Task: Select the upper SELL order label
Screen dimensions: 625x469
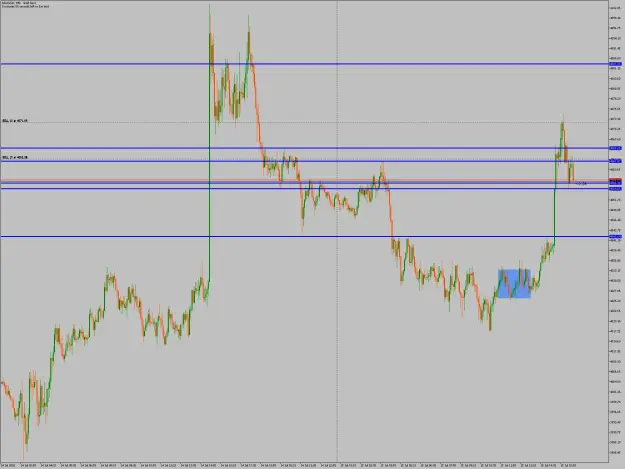Action: 15,120
